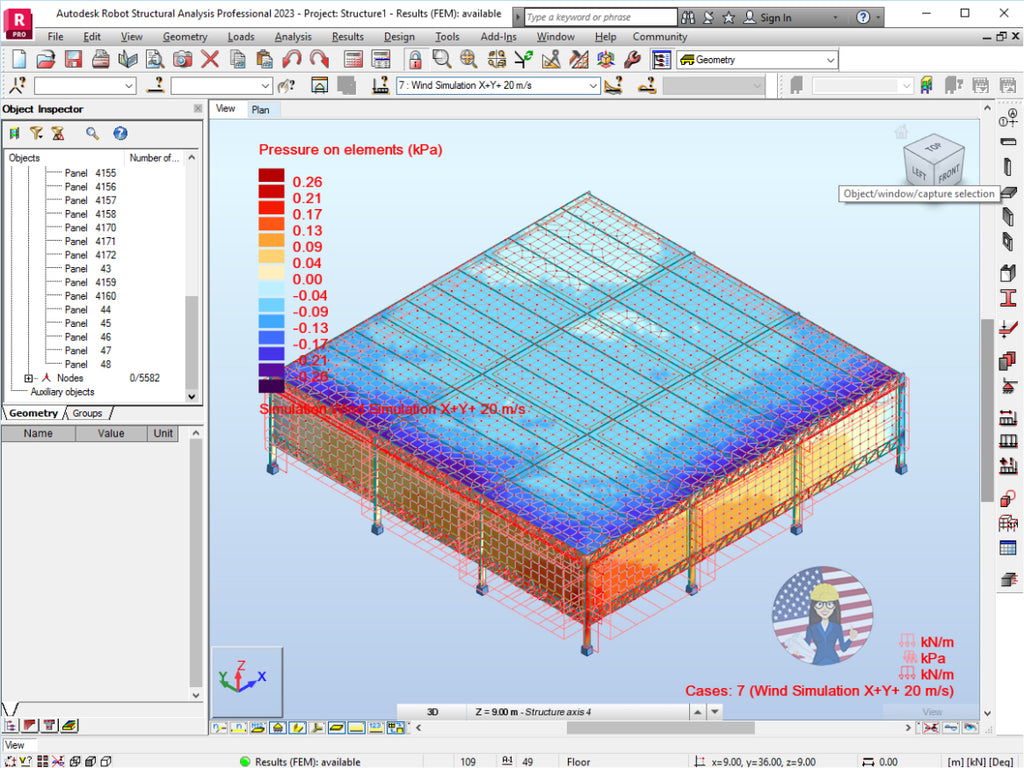Viewport: 1024px width, 768px height.
Task: Open the Loads menu
Action: (240, 36)
